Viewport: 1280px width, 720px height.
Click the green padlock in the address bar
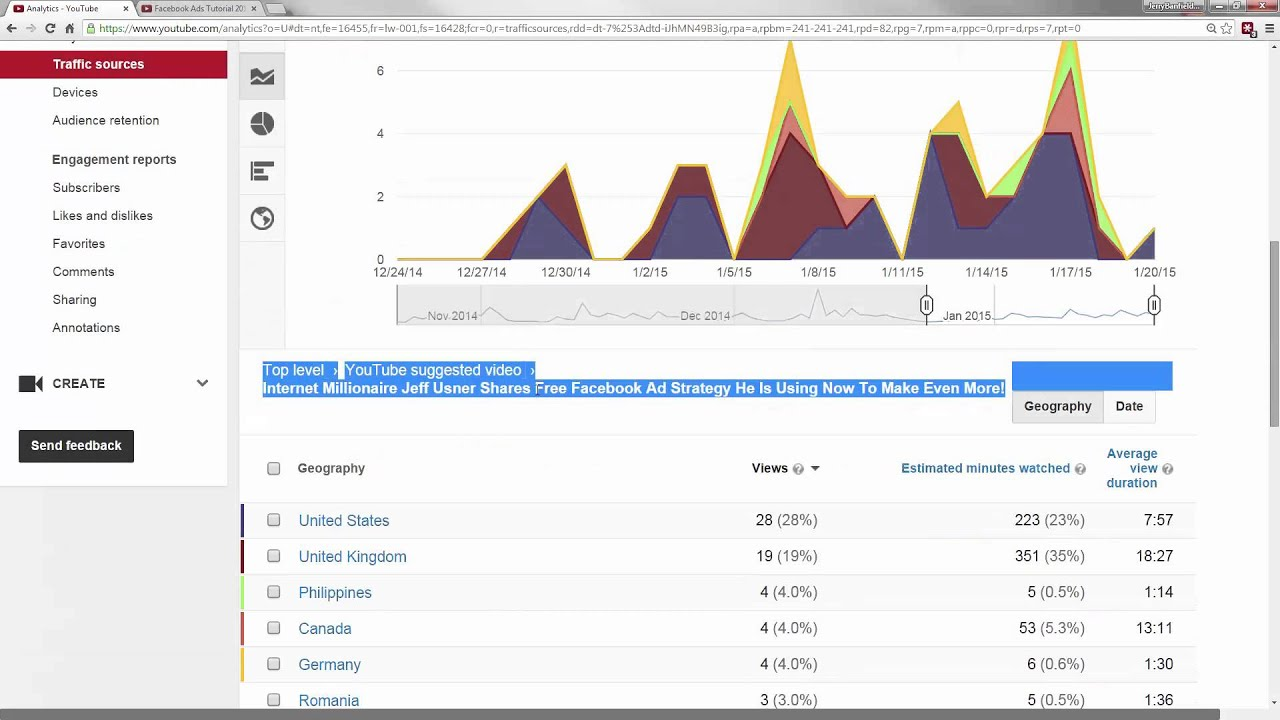pyautogui.click(x=91, y=28)
